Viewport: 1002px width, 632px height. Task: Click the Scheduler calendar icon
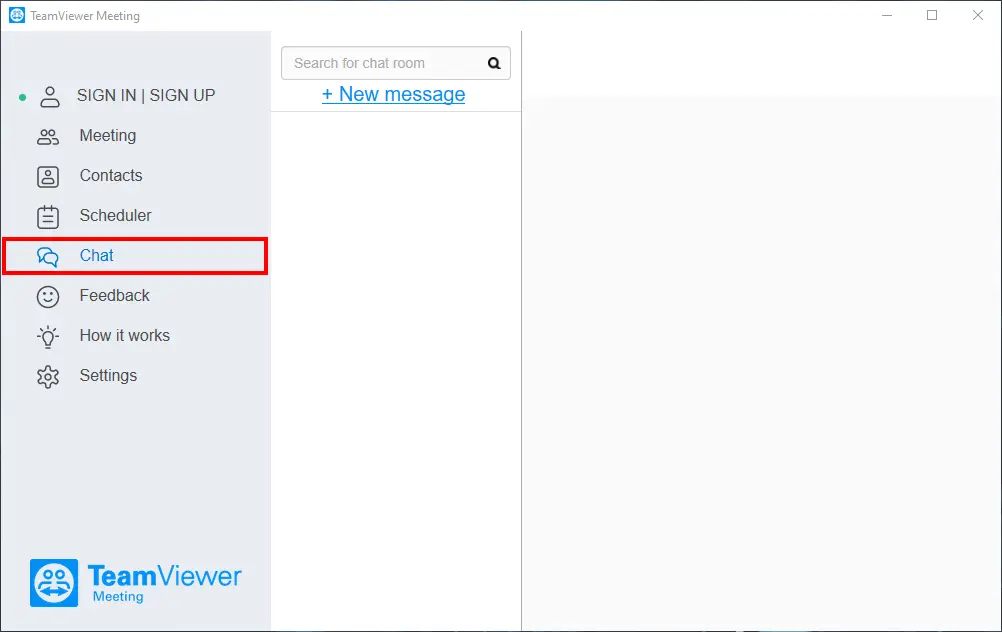(48, 217)
